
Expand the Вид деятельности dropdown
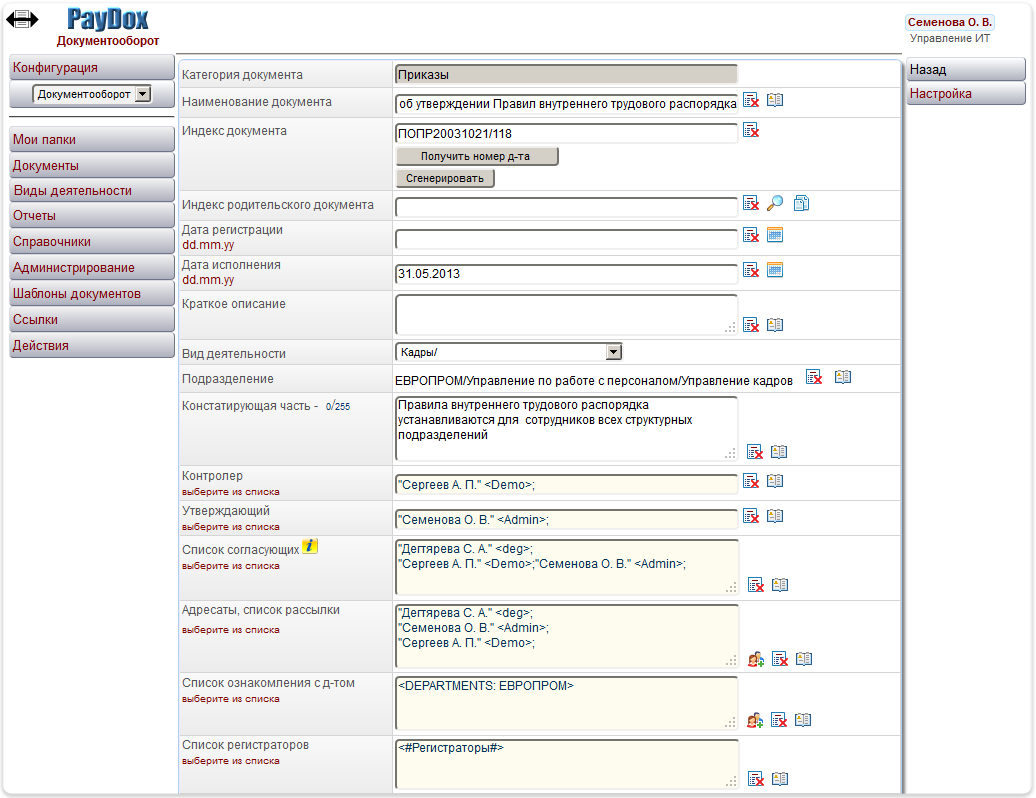point(614,352)
